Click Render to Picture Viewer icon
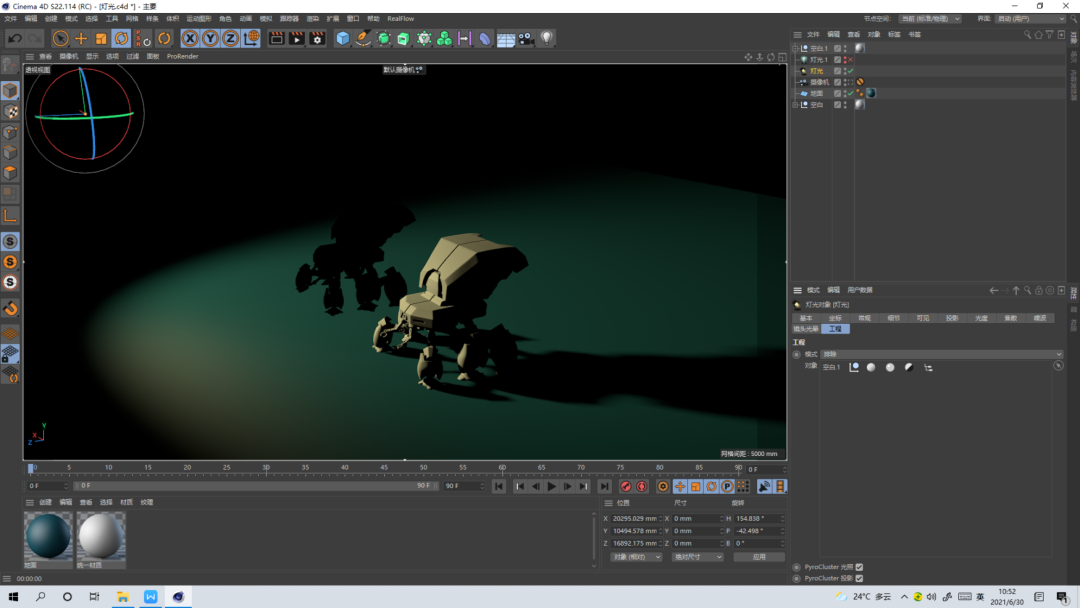This screenshot has width=1080, height=608. click(297, 39)
